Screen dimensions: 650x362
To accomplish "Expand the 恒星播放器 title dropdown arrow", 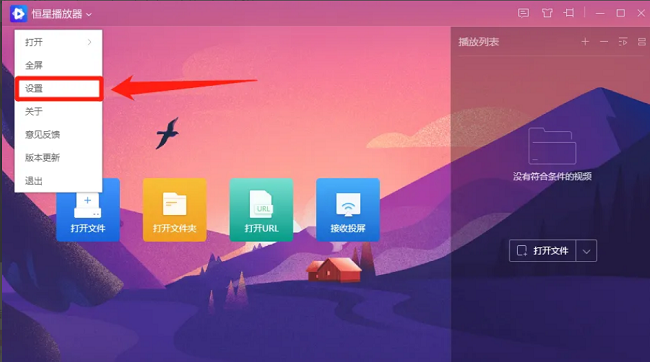I will pyautogui.click(x=89, y=15).
